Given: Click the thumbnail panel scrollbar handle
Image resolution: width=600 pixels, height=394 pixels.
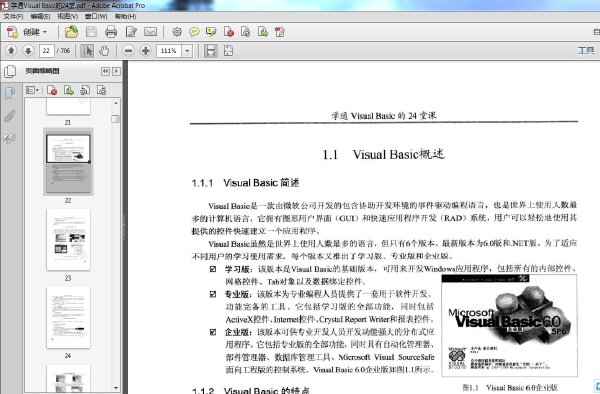Looking at the screenshot, I should (116, 119).
